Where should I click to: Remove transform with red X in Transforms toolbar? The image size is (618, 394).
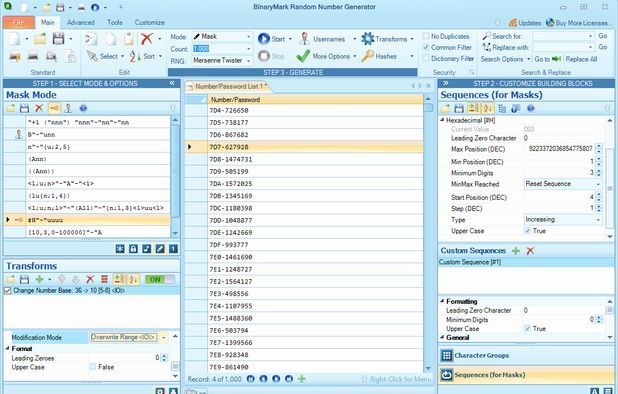tap(90, 279)
